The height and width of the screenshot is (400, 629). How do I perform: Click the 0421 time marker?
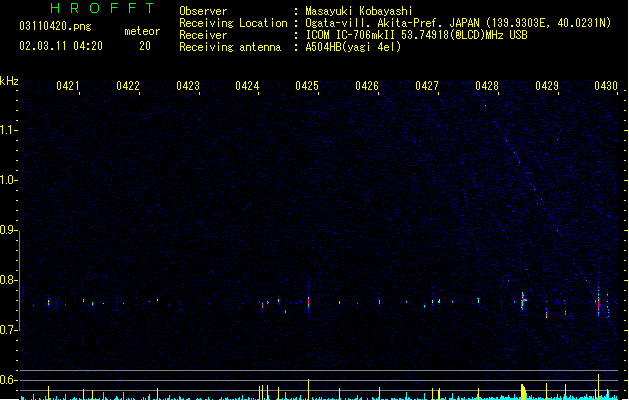(x=68, y=86)
